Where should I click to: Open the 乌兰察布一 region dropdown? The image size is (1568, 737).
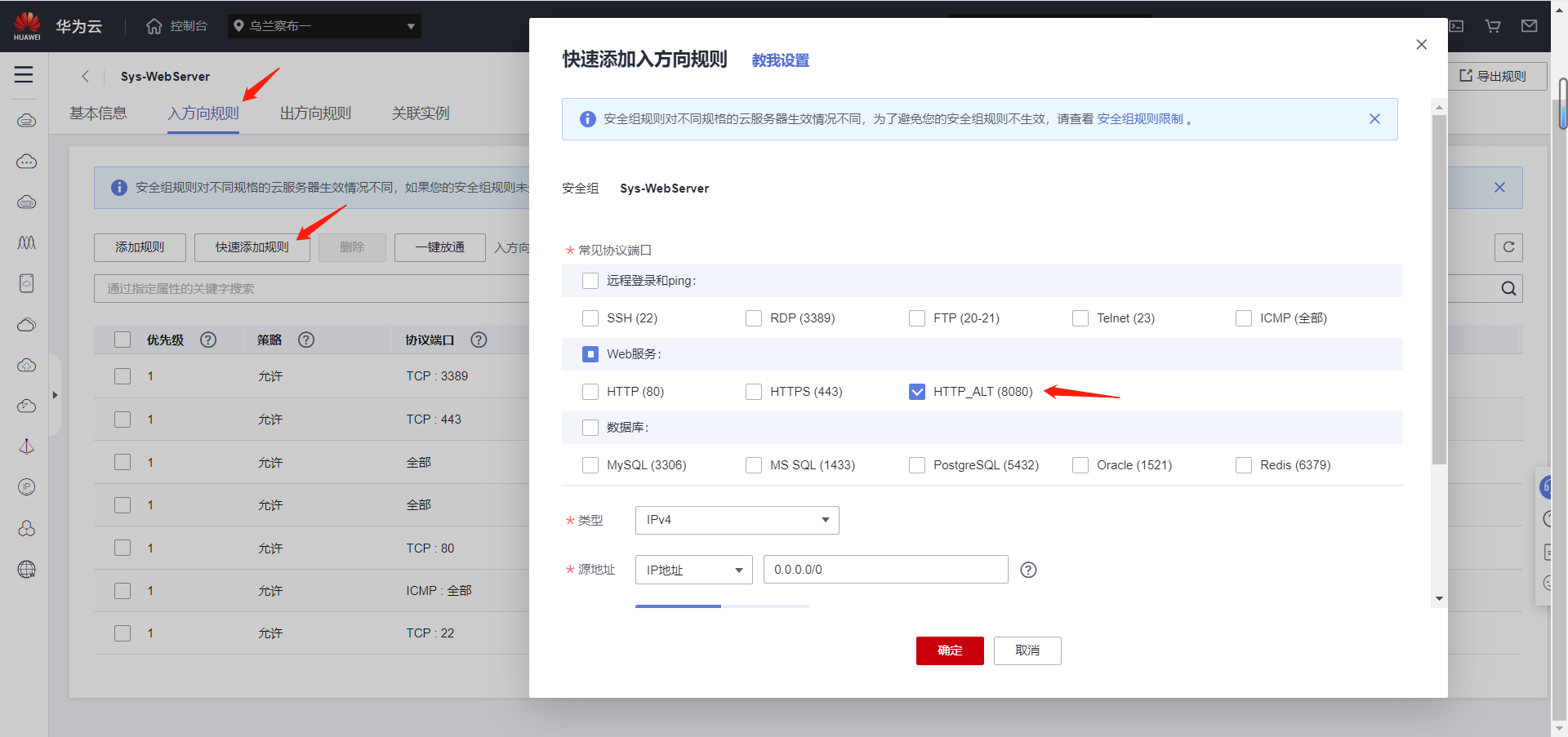[324, 25]
